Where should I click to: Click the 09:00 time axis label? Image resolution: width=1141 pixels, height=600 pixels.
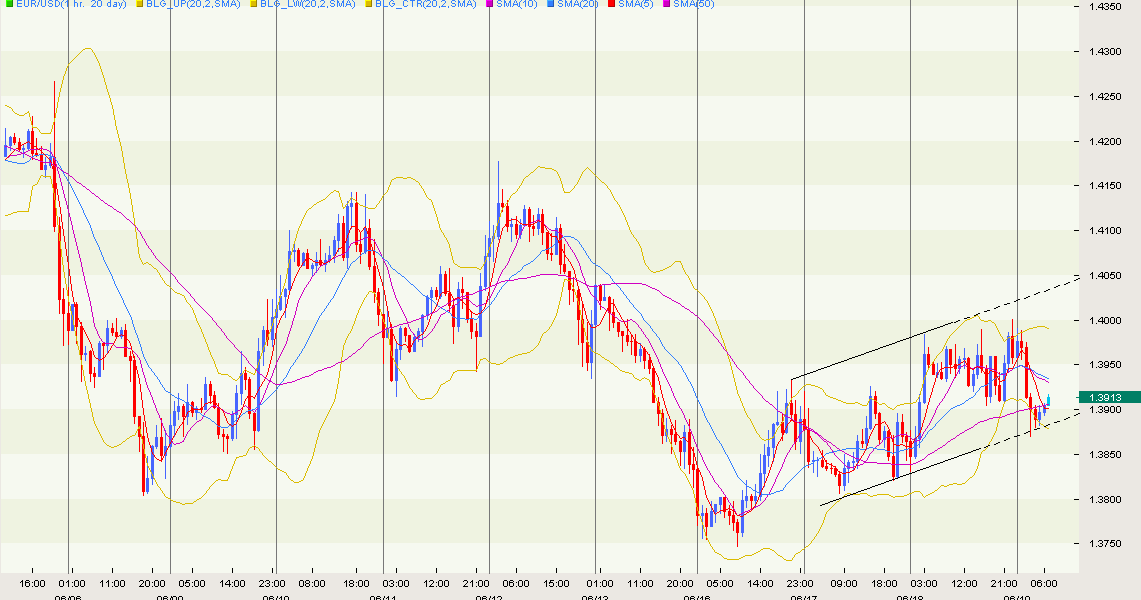pyautogui.click(x=843, y=583)
